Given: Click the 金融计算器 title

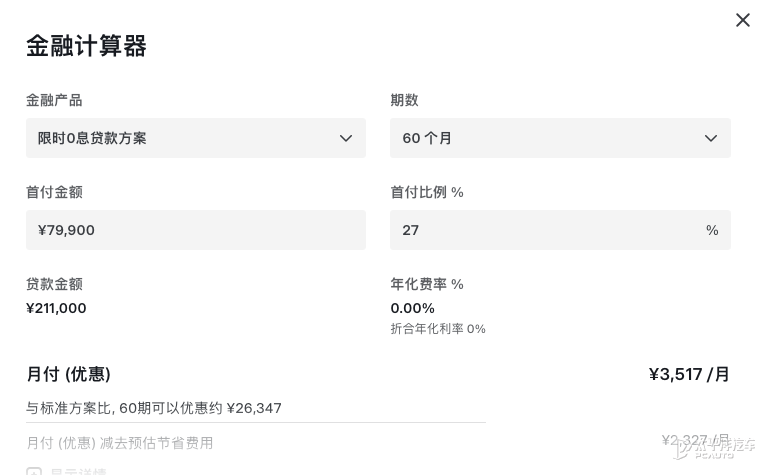Looking at the screenshot, I should click(x=86, y=46).
